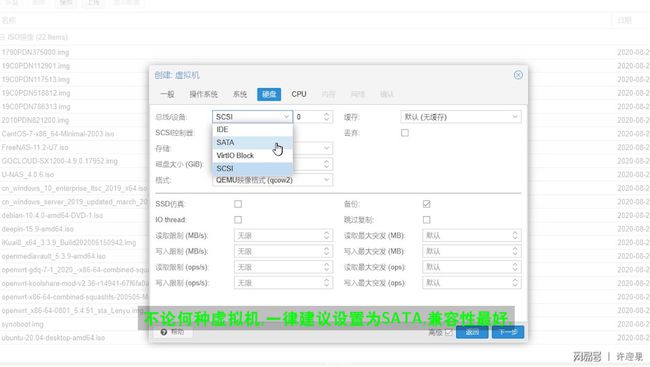Select FreeNAS-11.2-U7.iso in the background list
The width and height of the screenshot is (650, 367).
coord(35,148)
